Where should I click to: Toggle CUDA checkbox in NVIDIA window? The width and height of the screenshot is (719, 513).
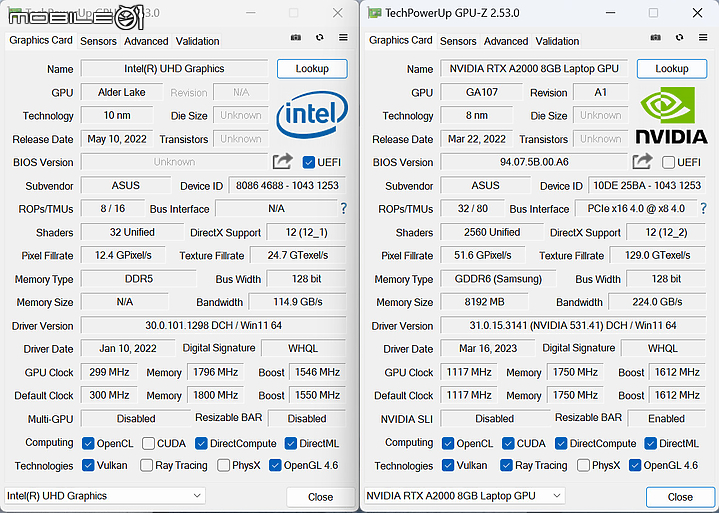[508, 443]
